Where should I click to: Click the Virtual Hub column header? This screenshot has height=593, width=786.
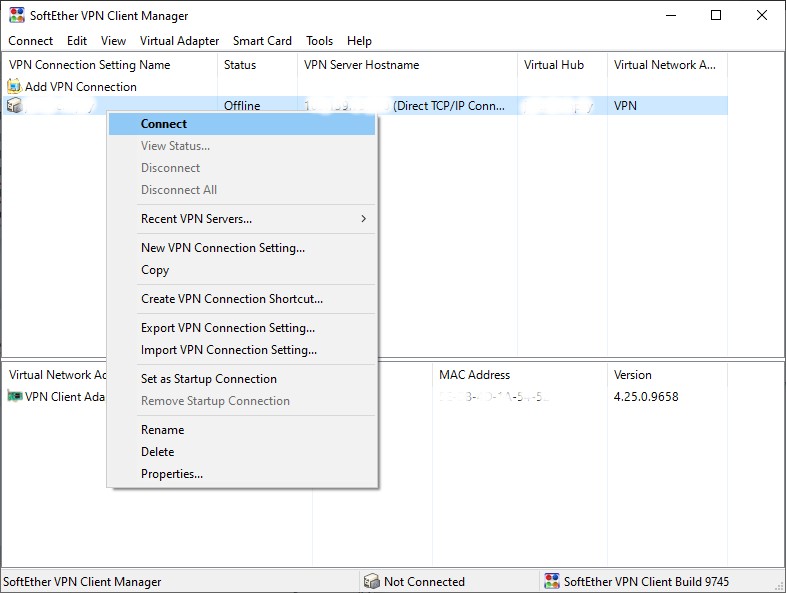click(562, 65)
